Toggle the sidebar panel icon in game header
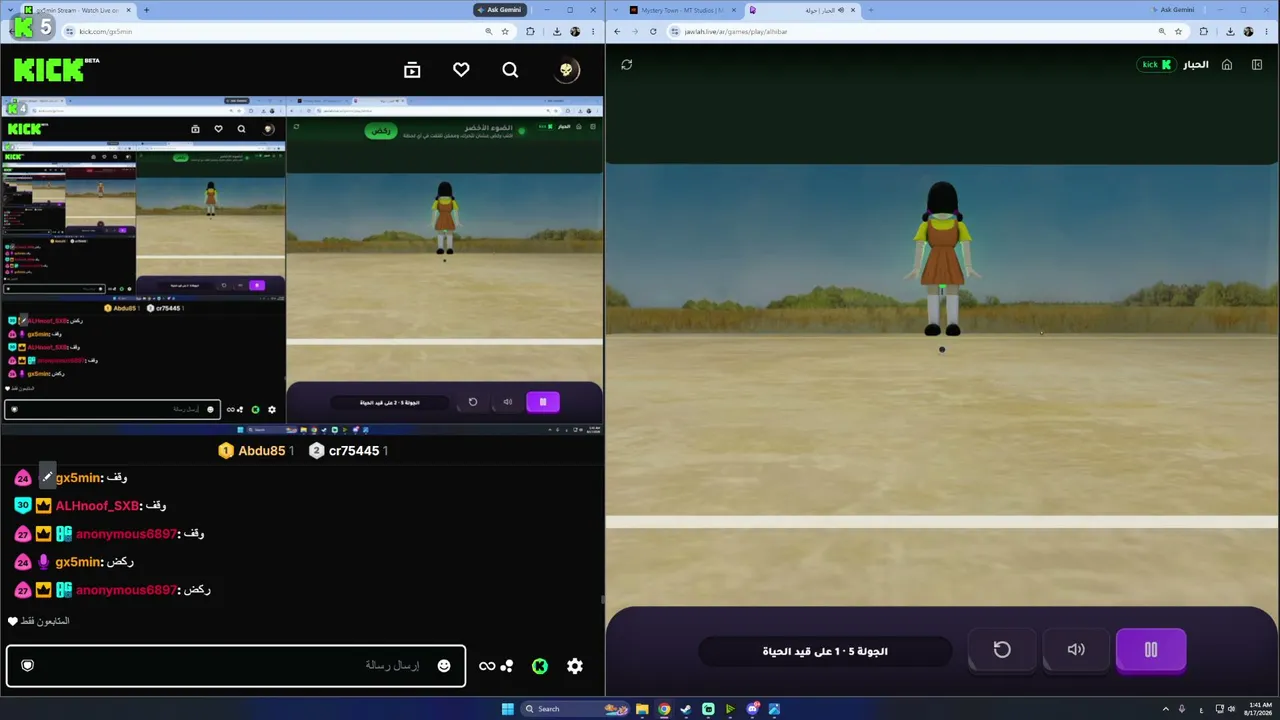This screenshot has height=720, width=1280. (x=1257, y=65)
